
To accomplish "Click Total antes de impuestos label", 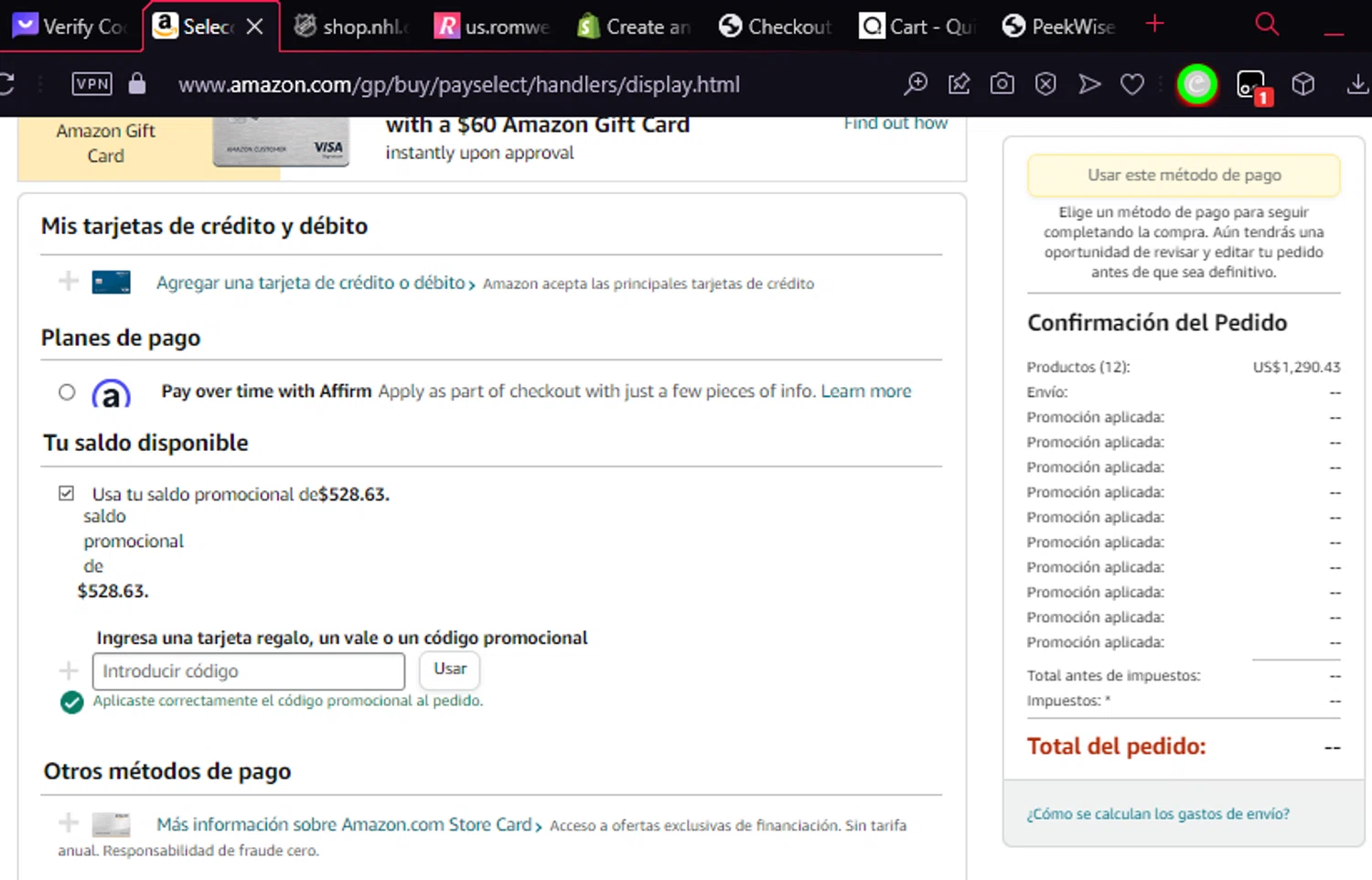I will [x=1113, y=676].
